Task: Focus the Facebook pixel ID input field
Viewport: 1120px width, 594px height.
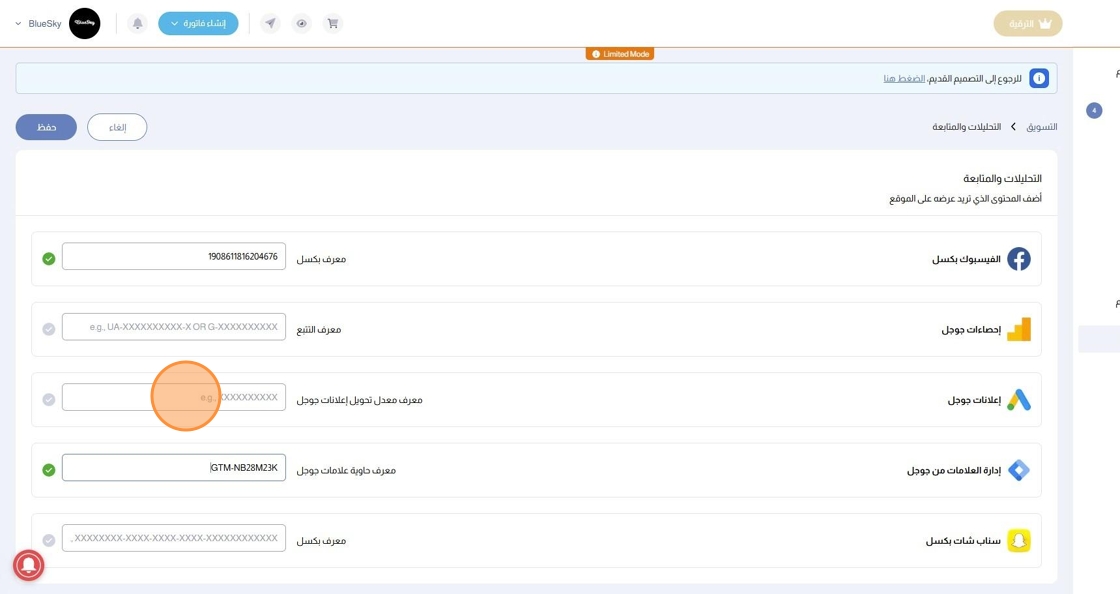Action: click(x=174, y=256)
